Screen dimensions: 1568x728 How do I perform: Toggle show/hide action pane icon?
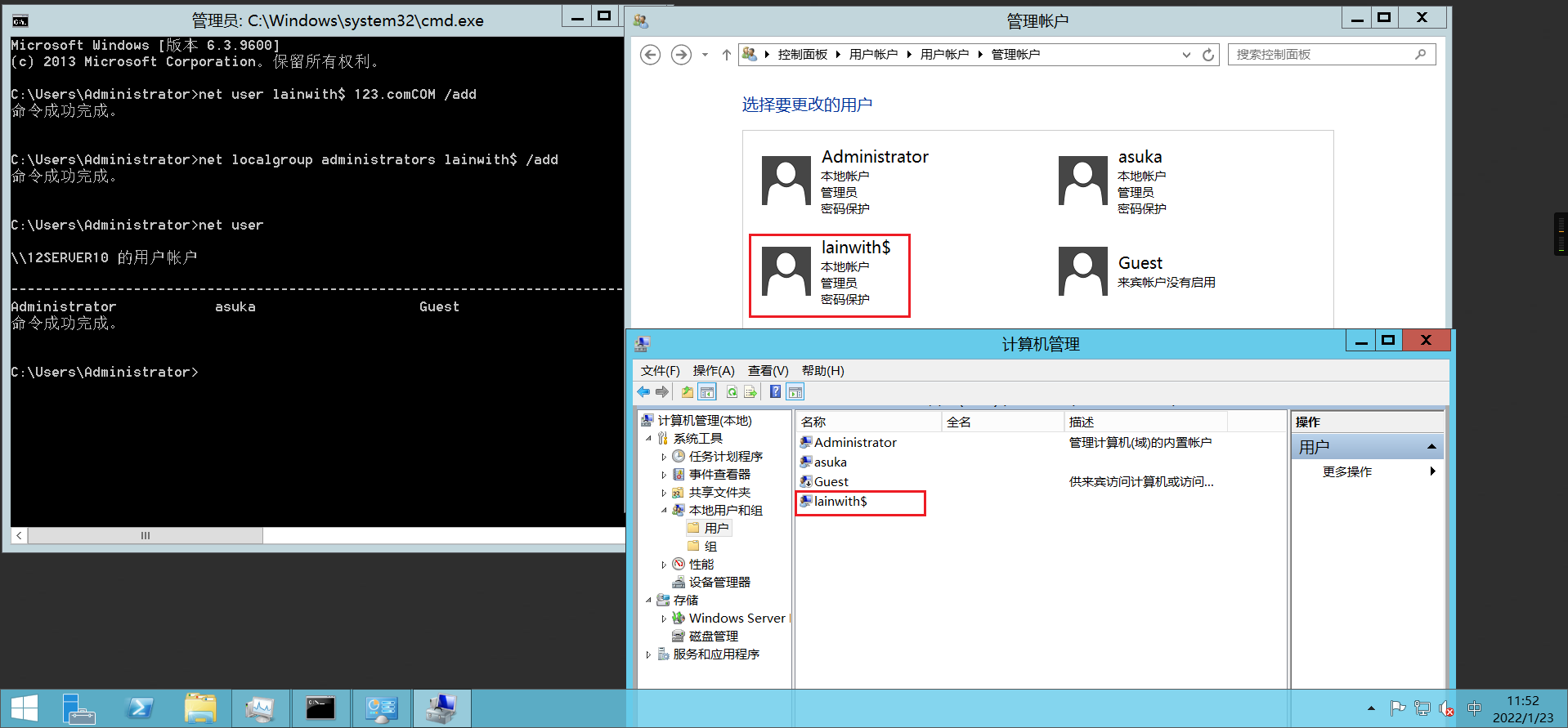795,392
